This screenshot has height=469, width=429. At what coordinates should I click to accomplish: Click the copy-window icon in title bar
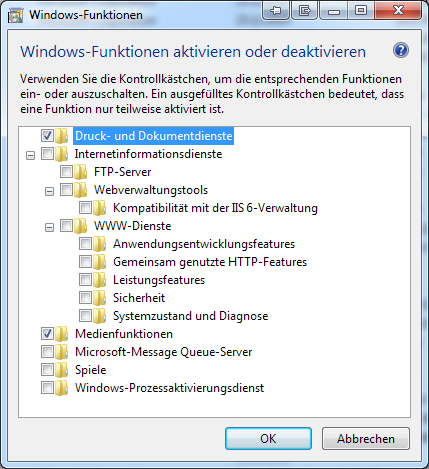(x=304, y=11)
